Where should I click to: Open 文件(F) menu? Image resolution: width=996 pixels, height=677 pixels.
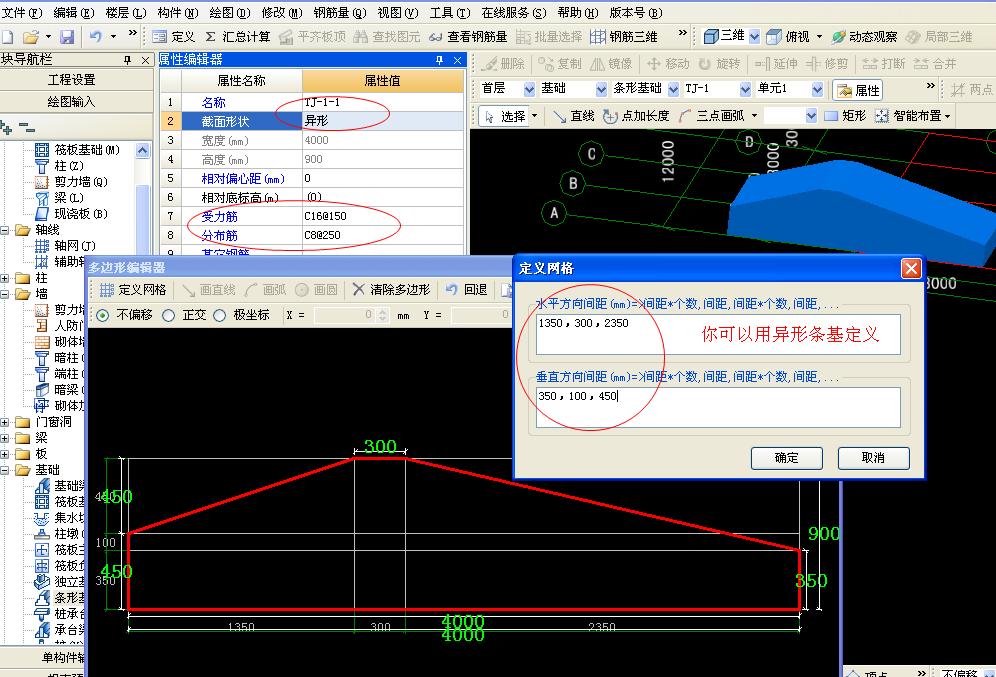tap(22, 13)
